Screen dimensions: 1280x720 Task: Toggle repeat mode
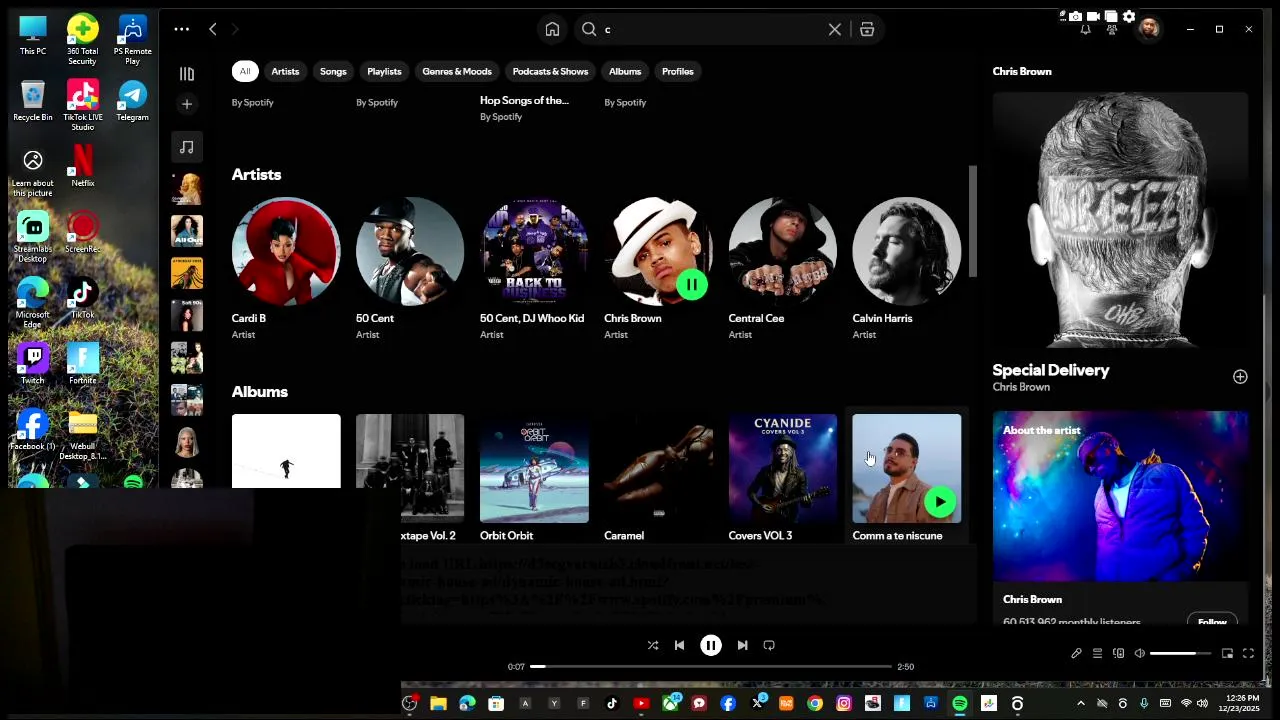point(769,646)
